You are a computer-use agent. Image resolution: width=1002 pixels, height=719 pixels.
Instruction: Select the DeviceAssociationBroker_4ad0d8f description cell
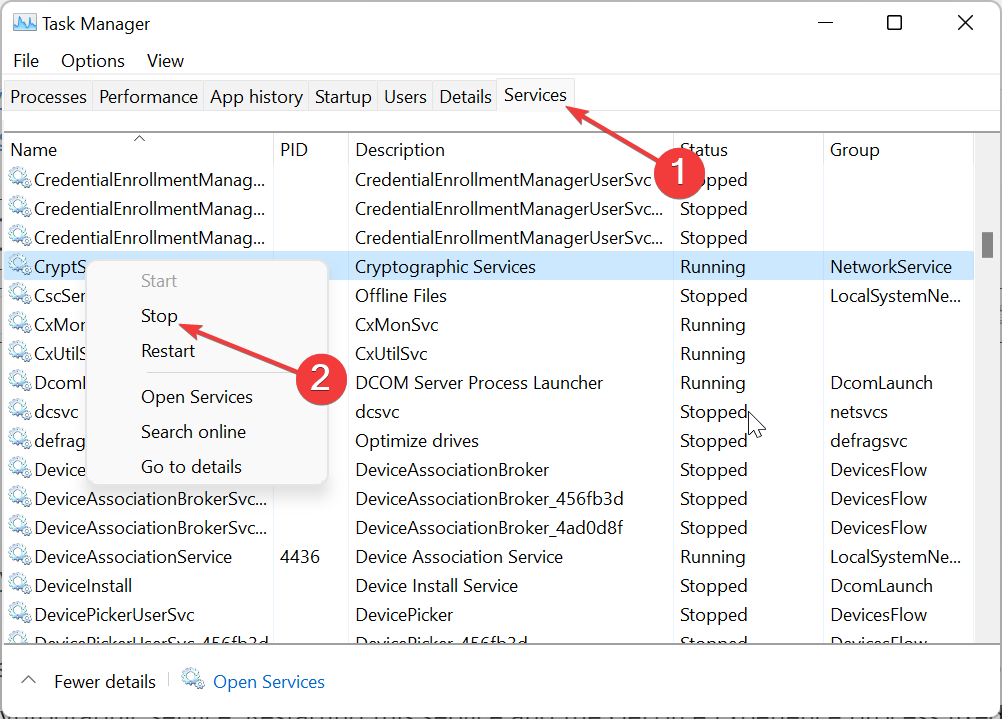click(x=489, y=528)
